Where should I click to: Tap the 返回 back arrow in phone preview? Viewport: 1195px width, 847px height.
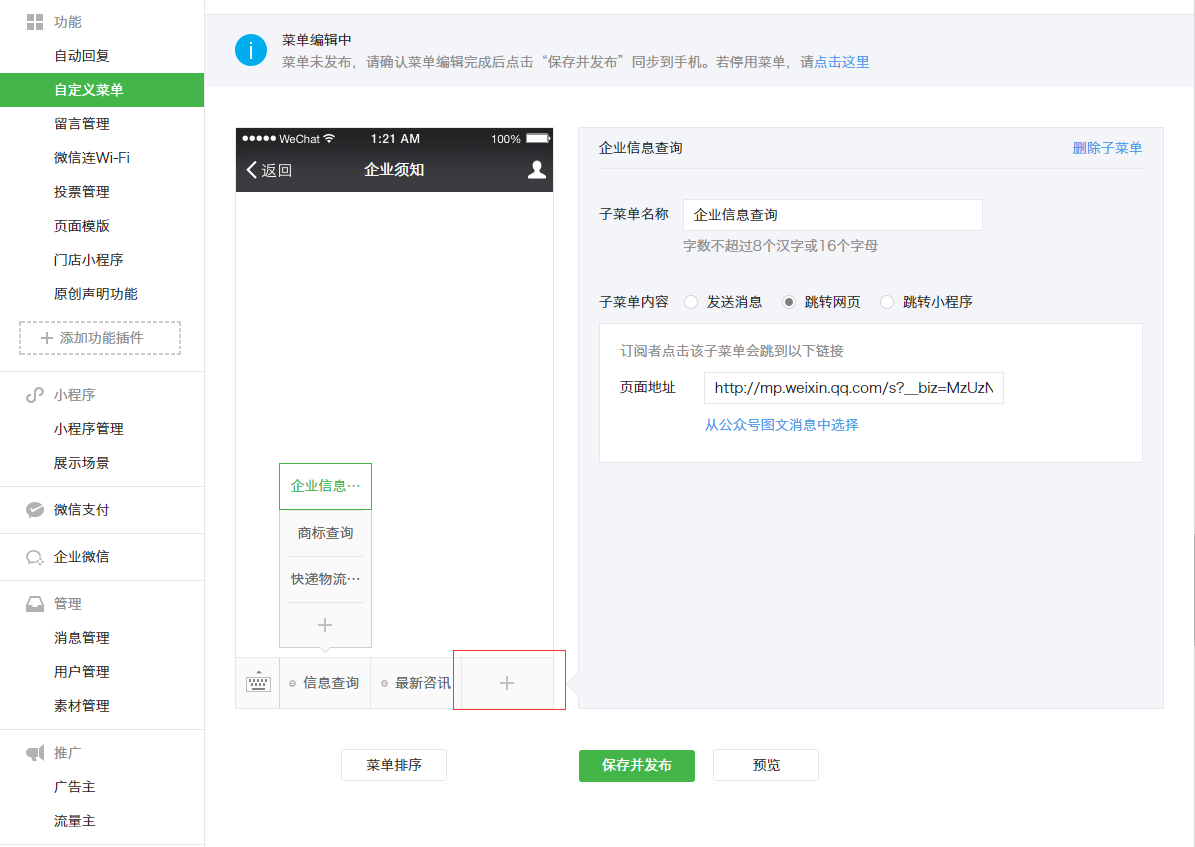point(268,170)
